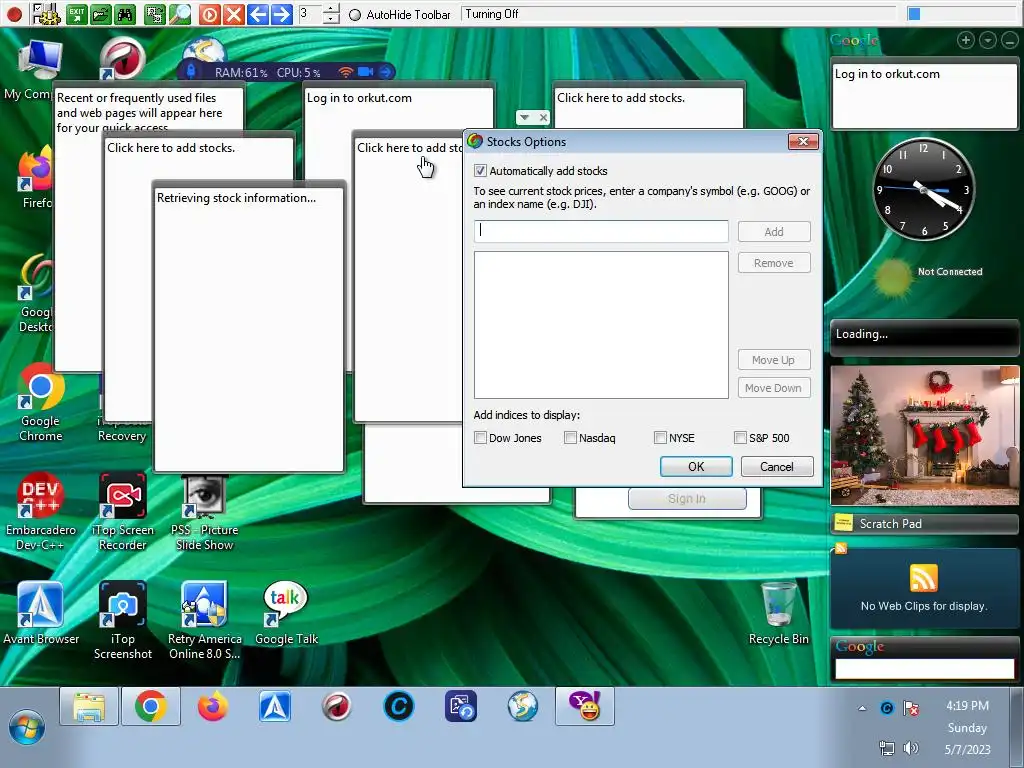Click the Yahoo Messenger taskbar icon
This screenshot has height=768, width=1024.
point(585,707)
